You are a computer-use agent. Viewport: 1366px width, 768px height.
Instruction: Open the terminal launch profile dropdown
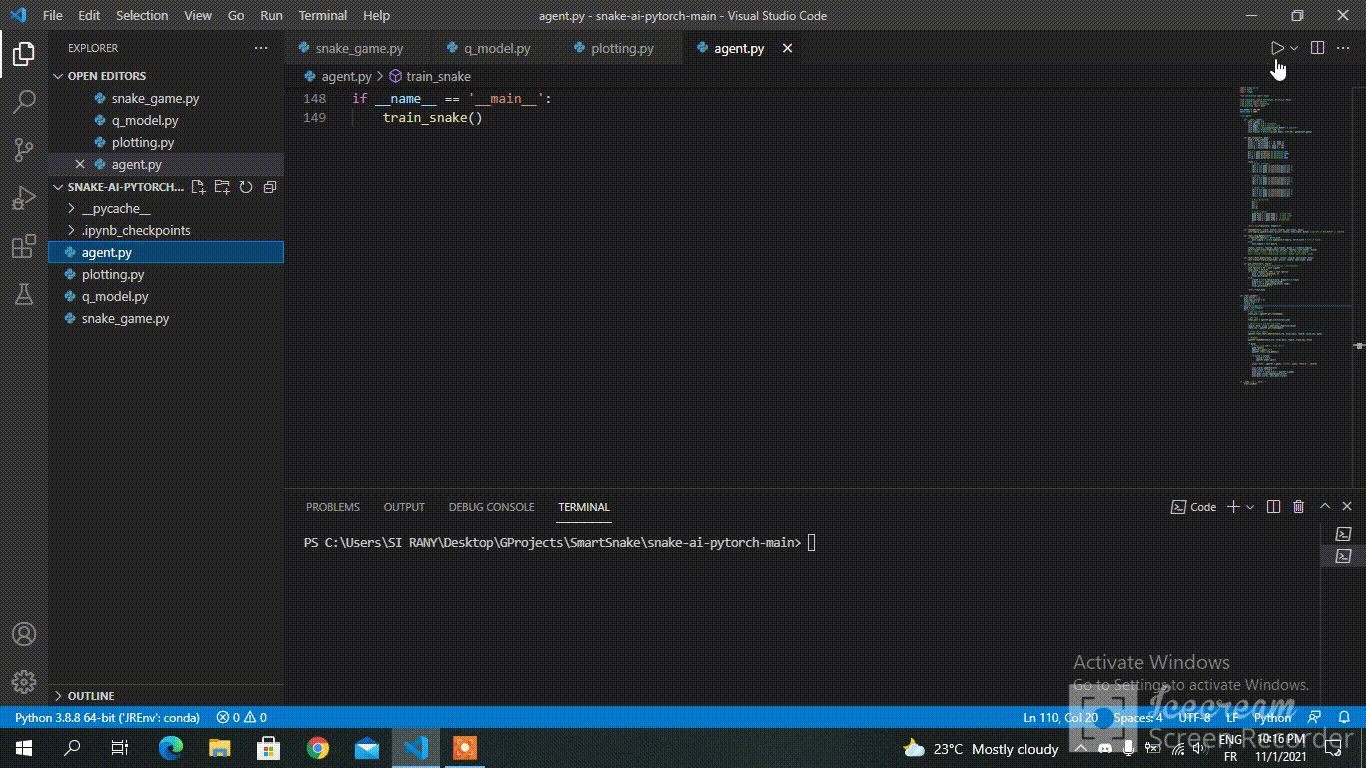tap(1250, 507)
